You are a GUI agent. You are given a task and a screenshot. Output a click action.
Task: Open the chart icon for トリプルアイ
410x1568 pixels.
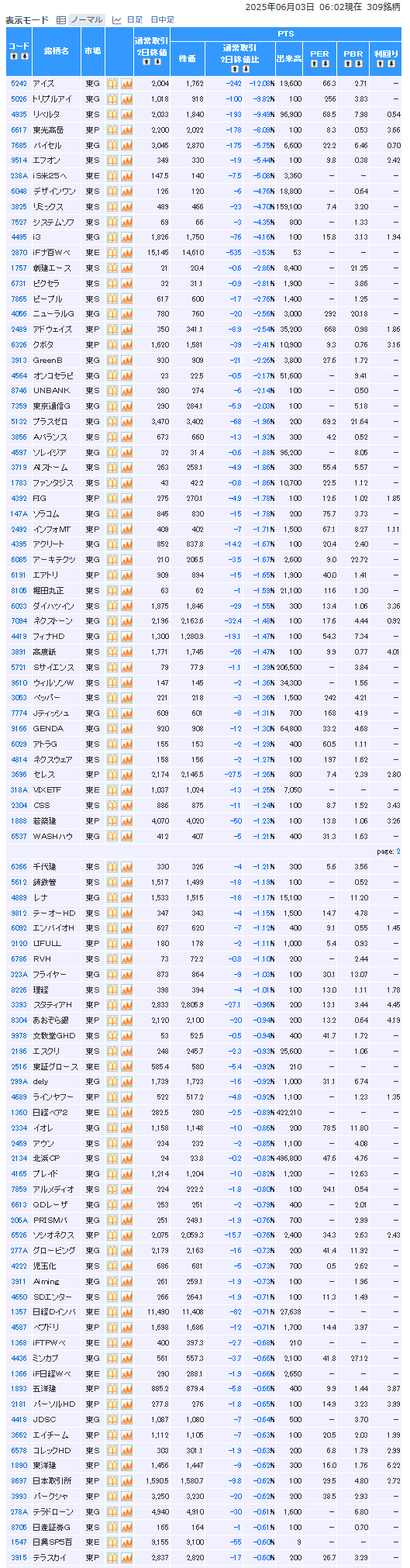(126, 98)
